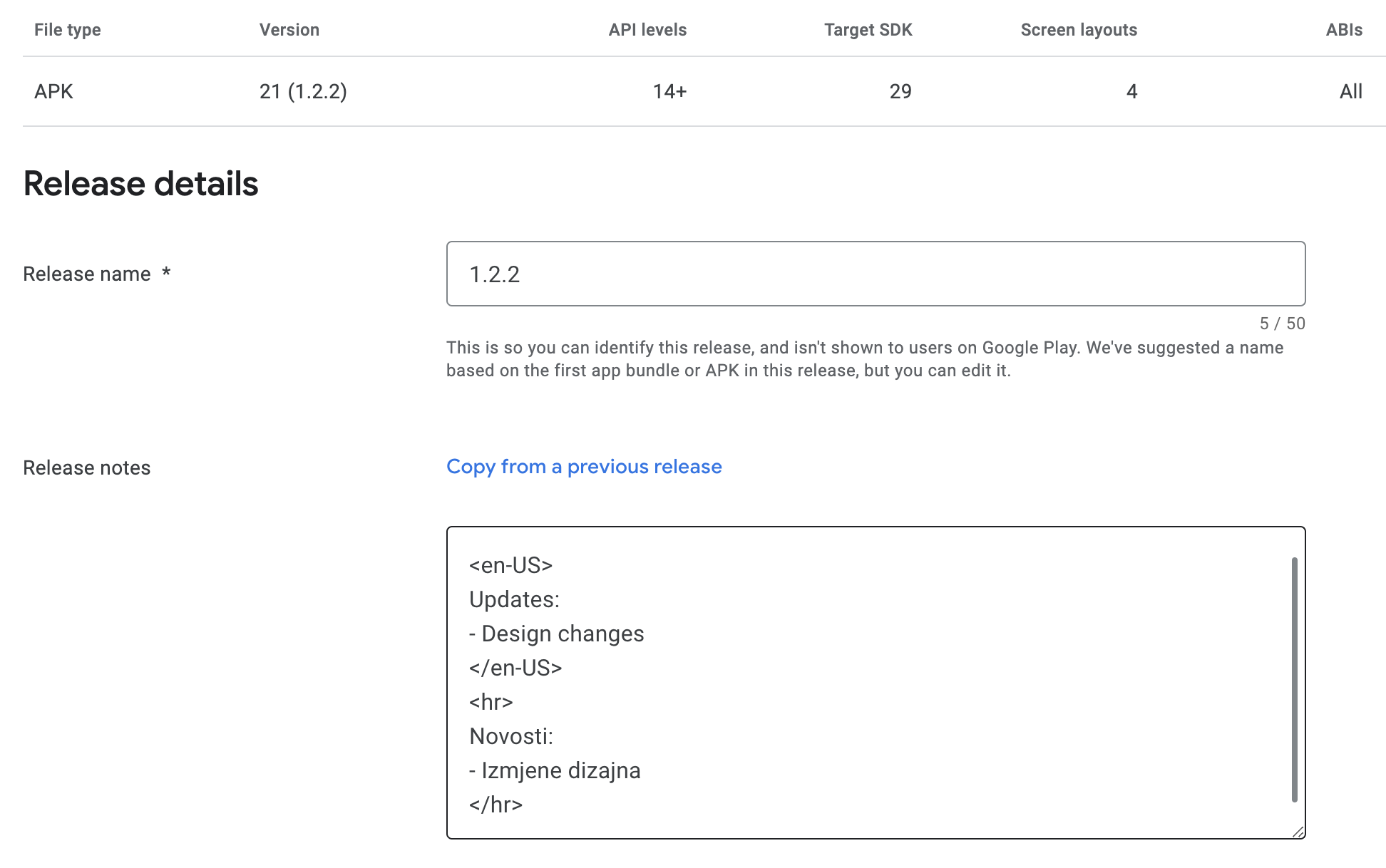The height and width of the screenshot is (868, 1386).
Task: Click the </hr> closing tag line
Action: pyautogui.click(x=496, y=805)
